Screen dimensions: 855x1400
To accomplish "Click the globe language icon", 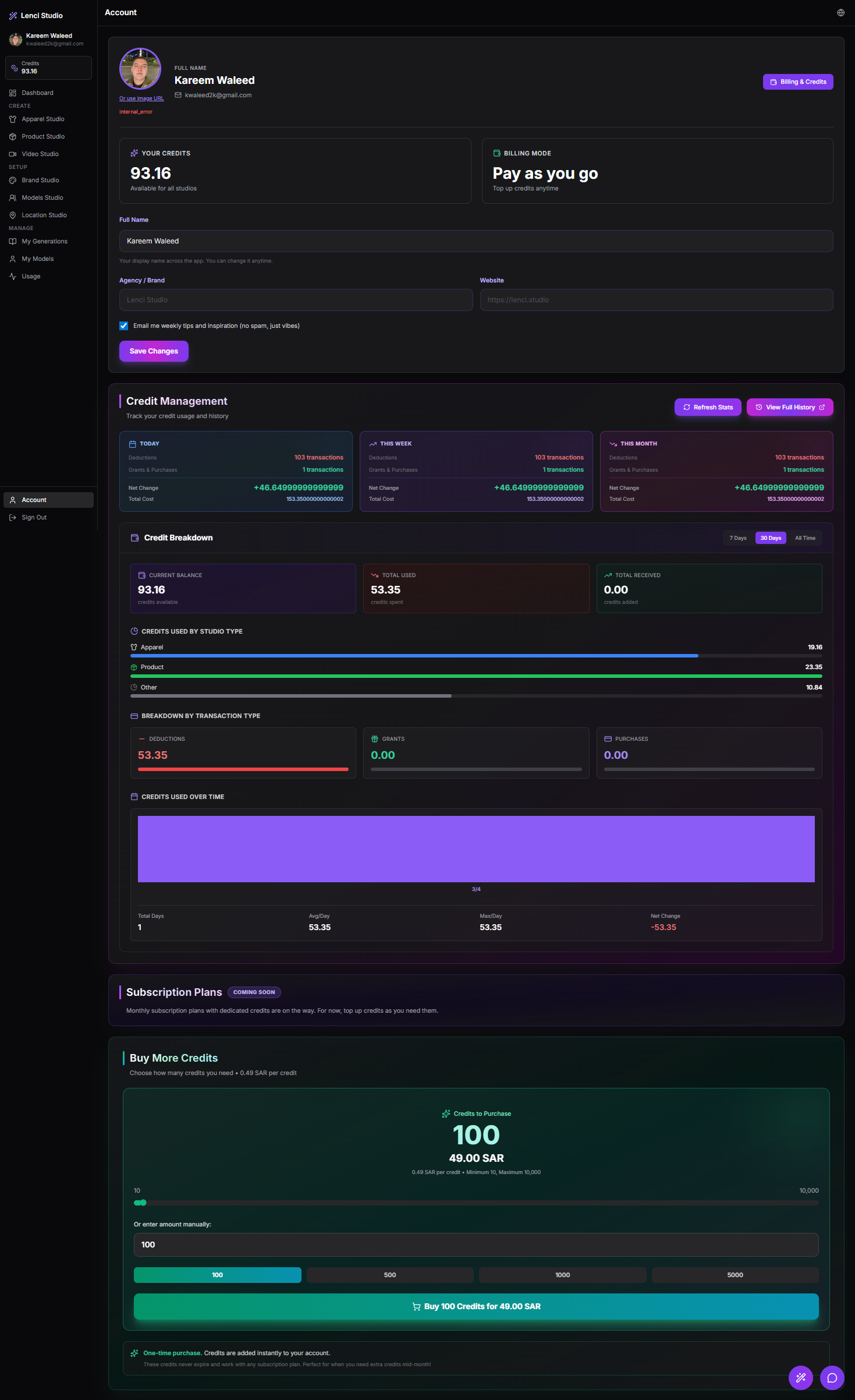I will pyautogui.click(x=840, y=13).
